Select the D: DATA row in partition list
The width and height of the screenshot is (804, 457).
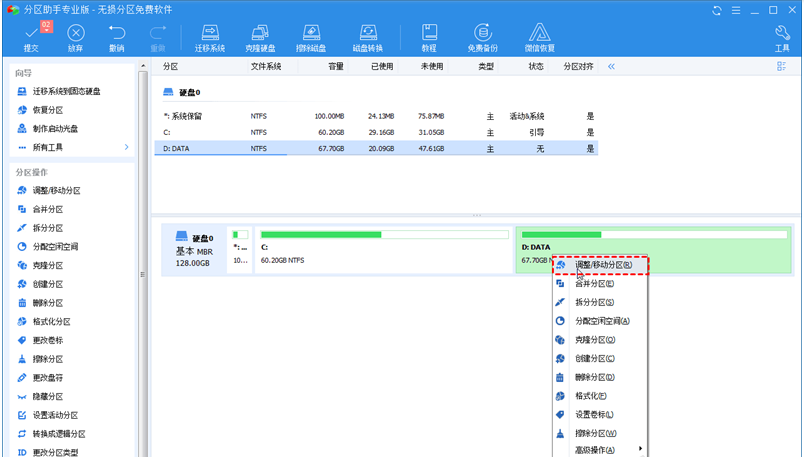(x=376, y=148)
